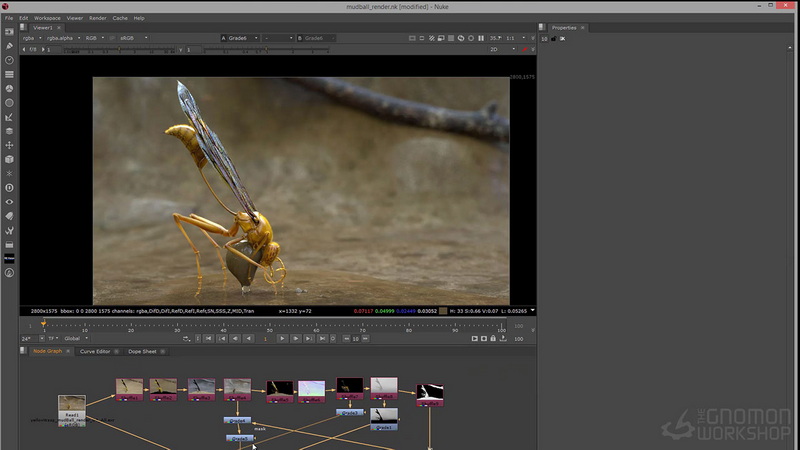Open the 2D view mode dropdown

(503, 49)
